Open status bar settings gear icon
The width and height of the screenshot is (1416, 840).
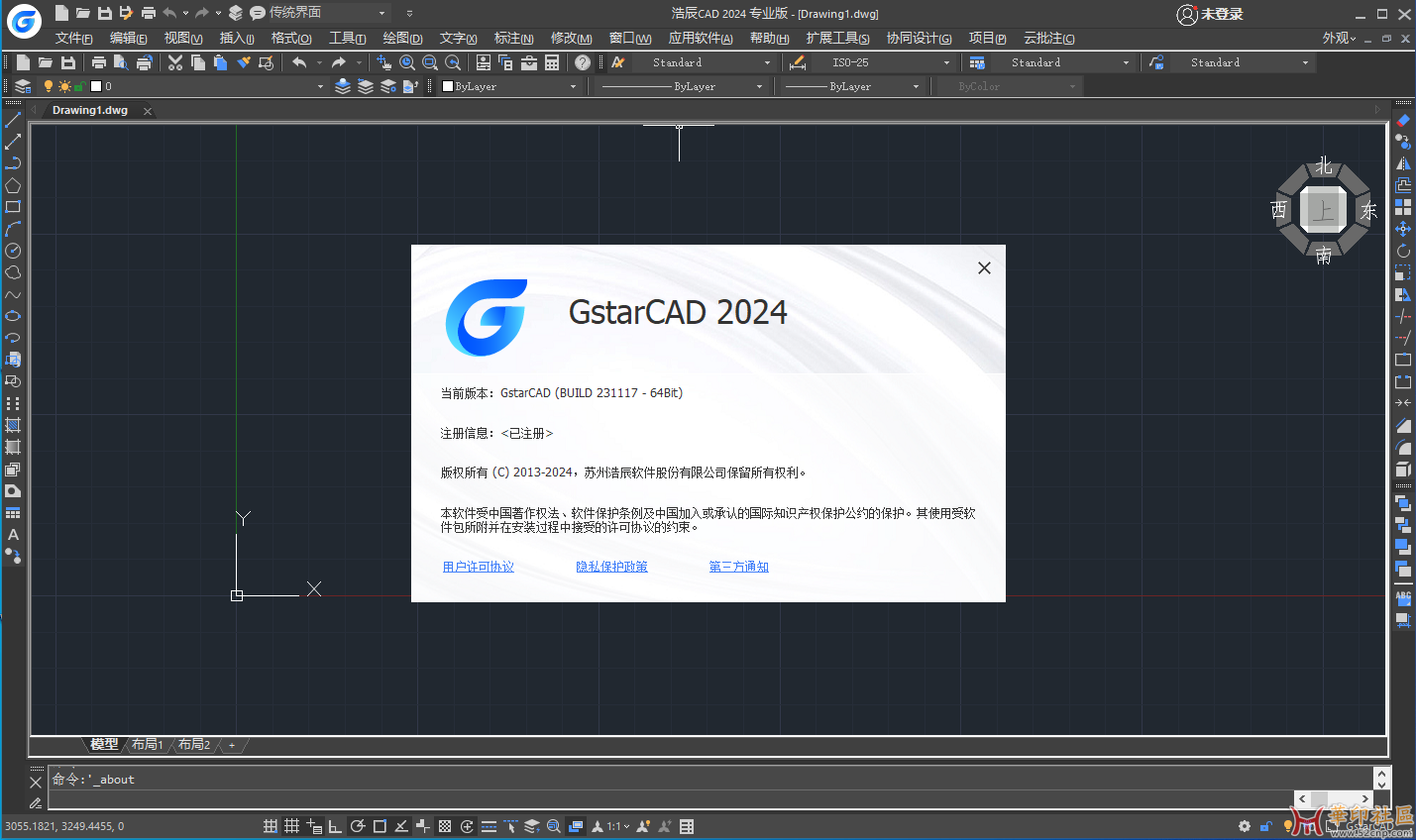(x=1245, y=826)
